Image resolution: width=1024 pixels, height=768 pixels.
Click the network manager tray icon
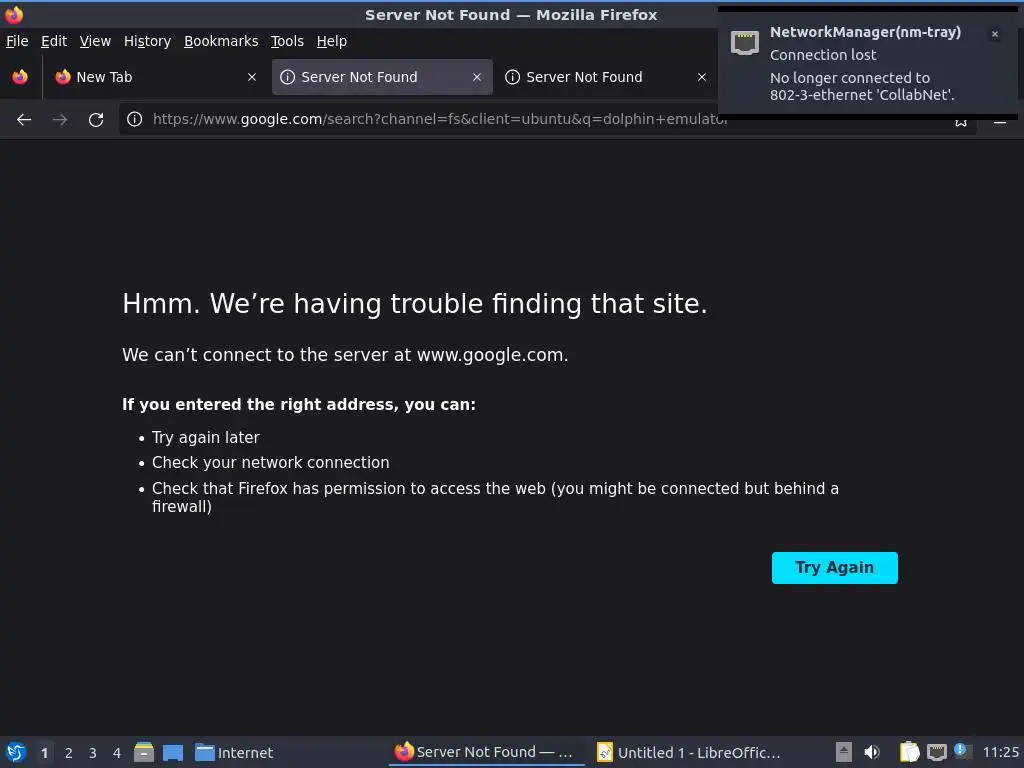click(937, 752)
